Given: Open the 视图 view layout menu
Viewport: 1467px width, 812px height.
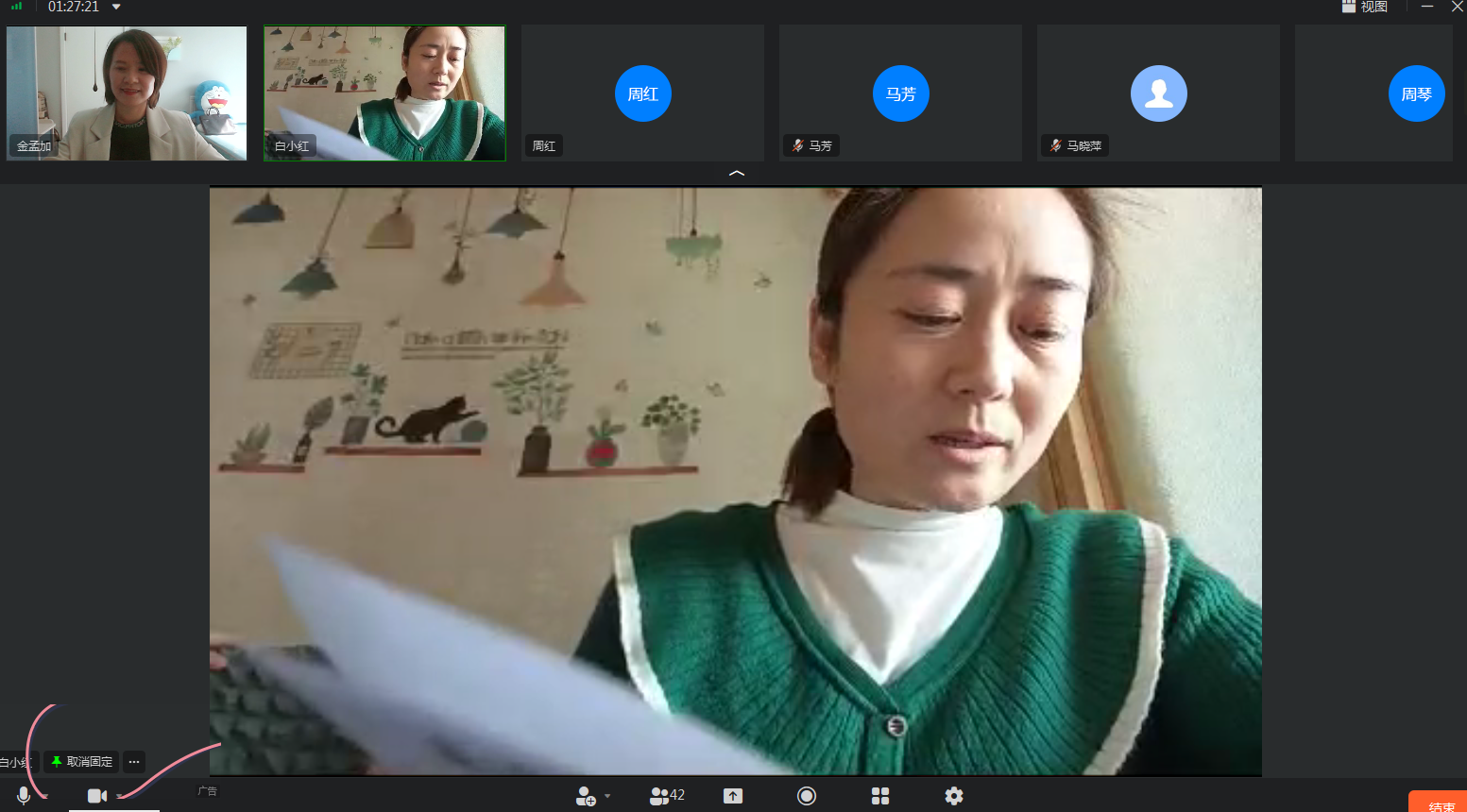Looking at the screenshot, I should tap(1365, 7).
